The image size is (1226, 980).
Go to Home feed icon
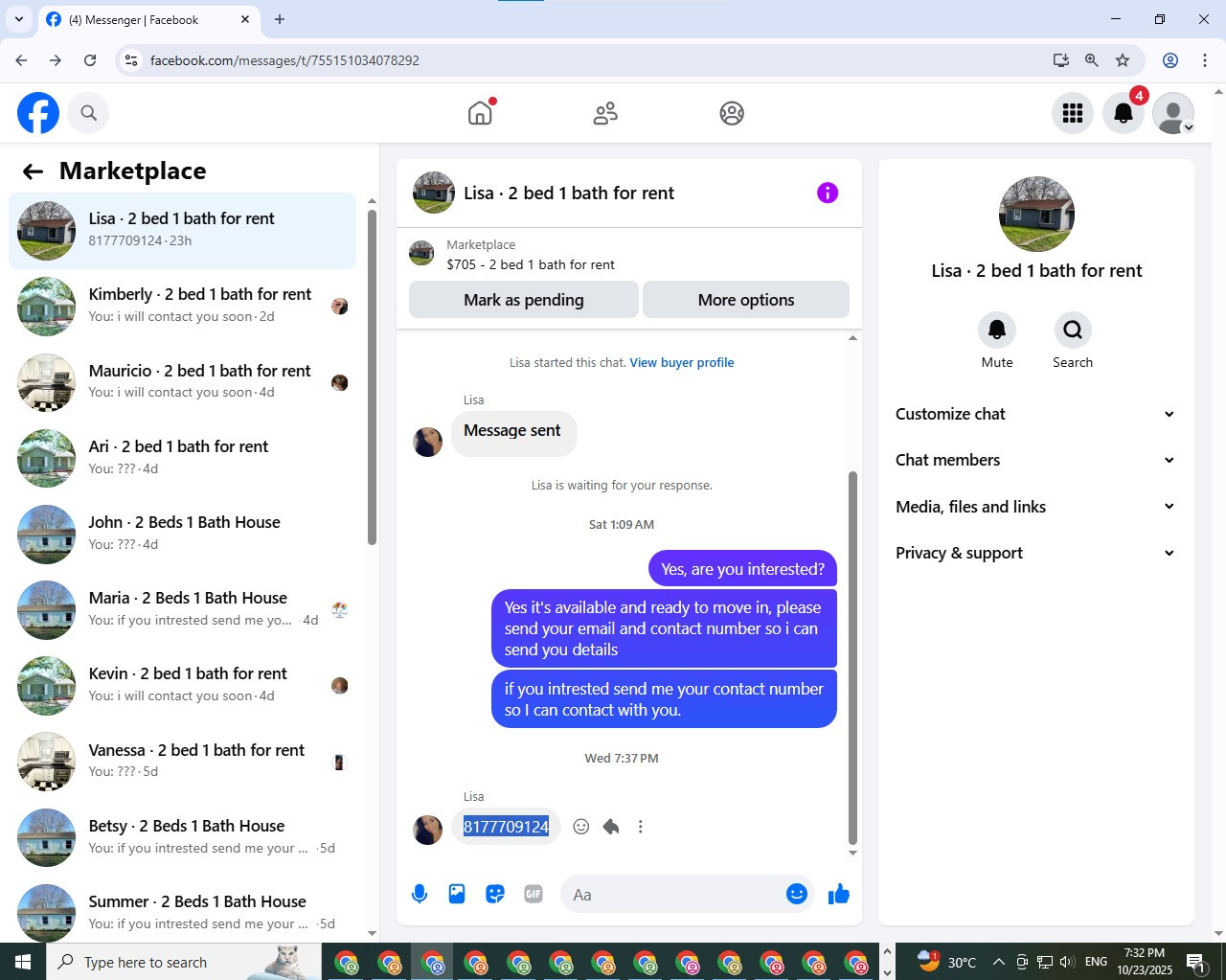tap(480, 113)
